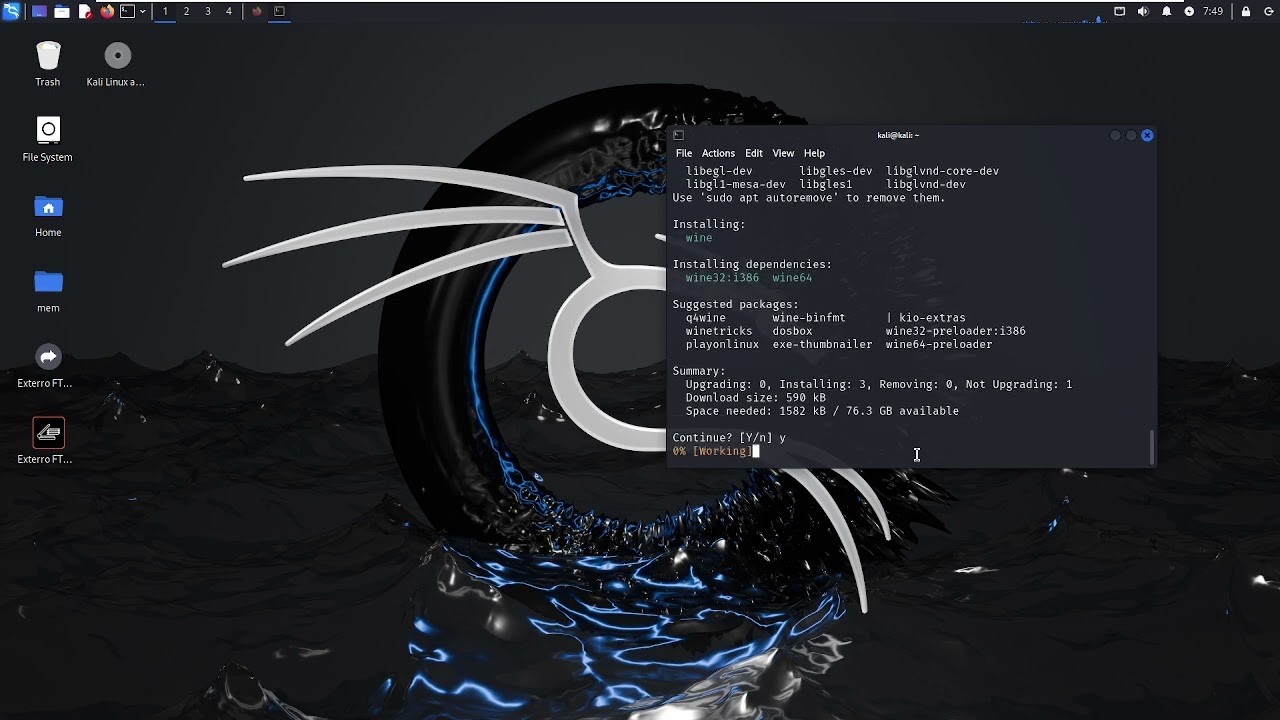
Task: Select the File System desktop icon
Action: pos(48,139)
